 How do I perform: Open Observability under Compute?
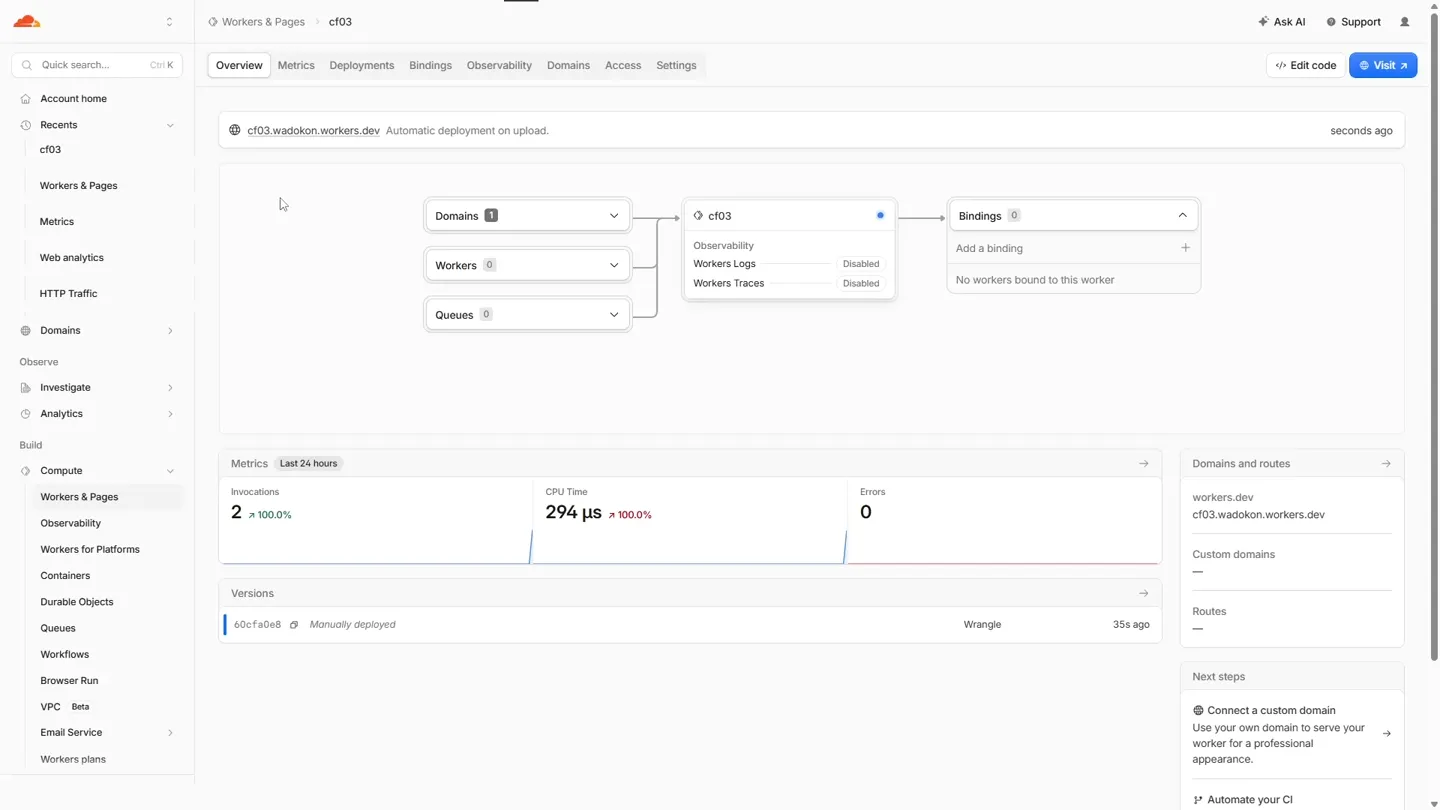point(70,523)
